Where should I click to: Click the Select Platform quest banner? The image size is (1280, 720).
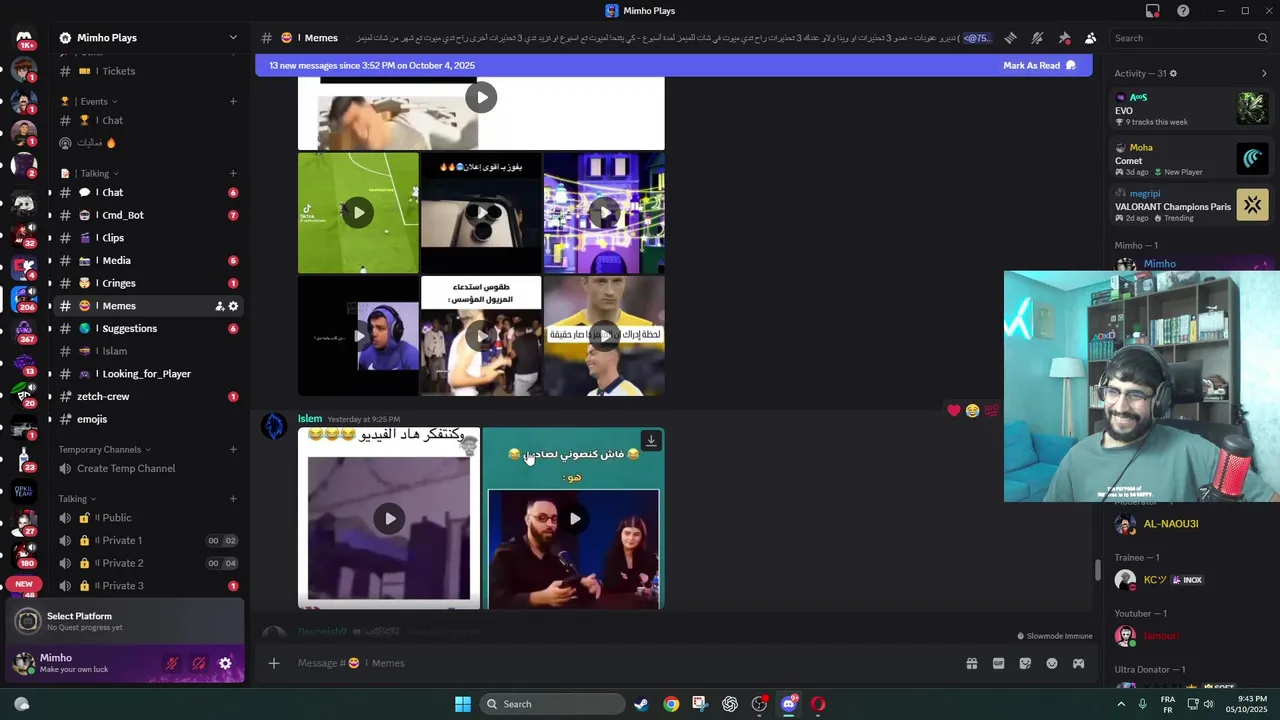(126, 621)
